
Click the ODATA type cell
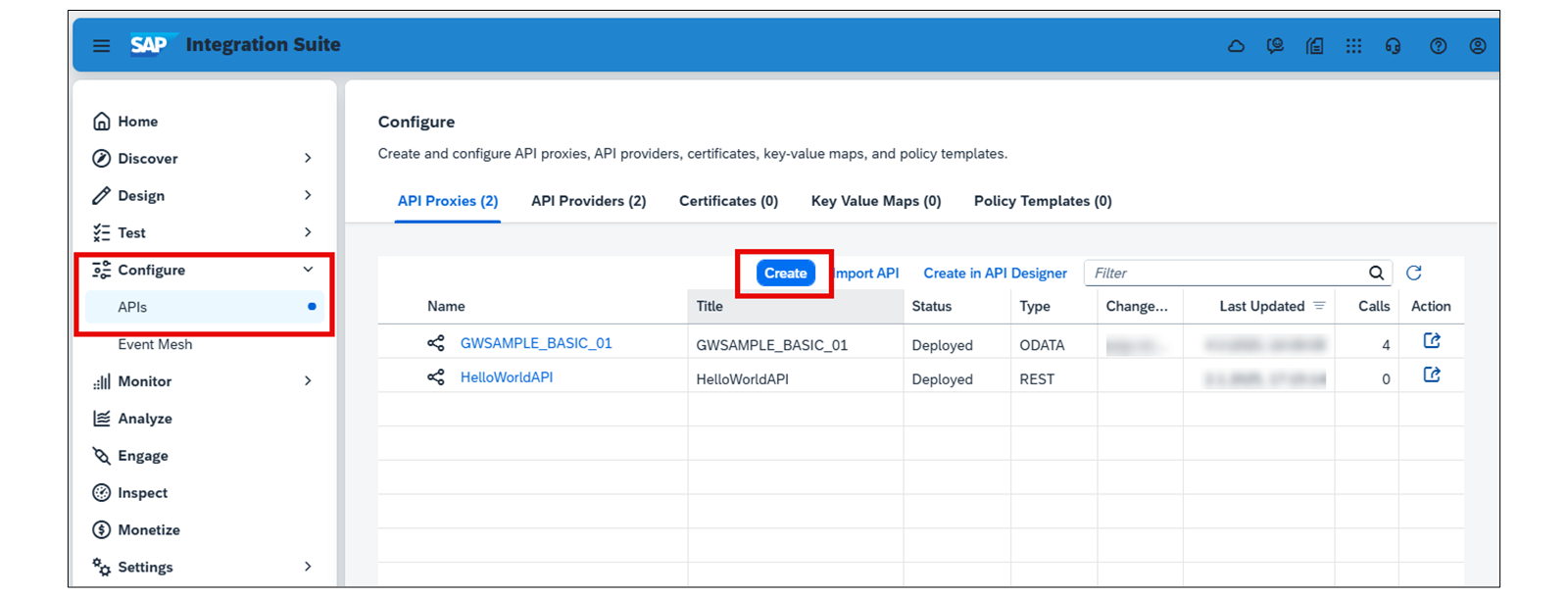(x=1042, y=345)
